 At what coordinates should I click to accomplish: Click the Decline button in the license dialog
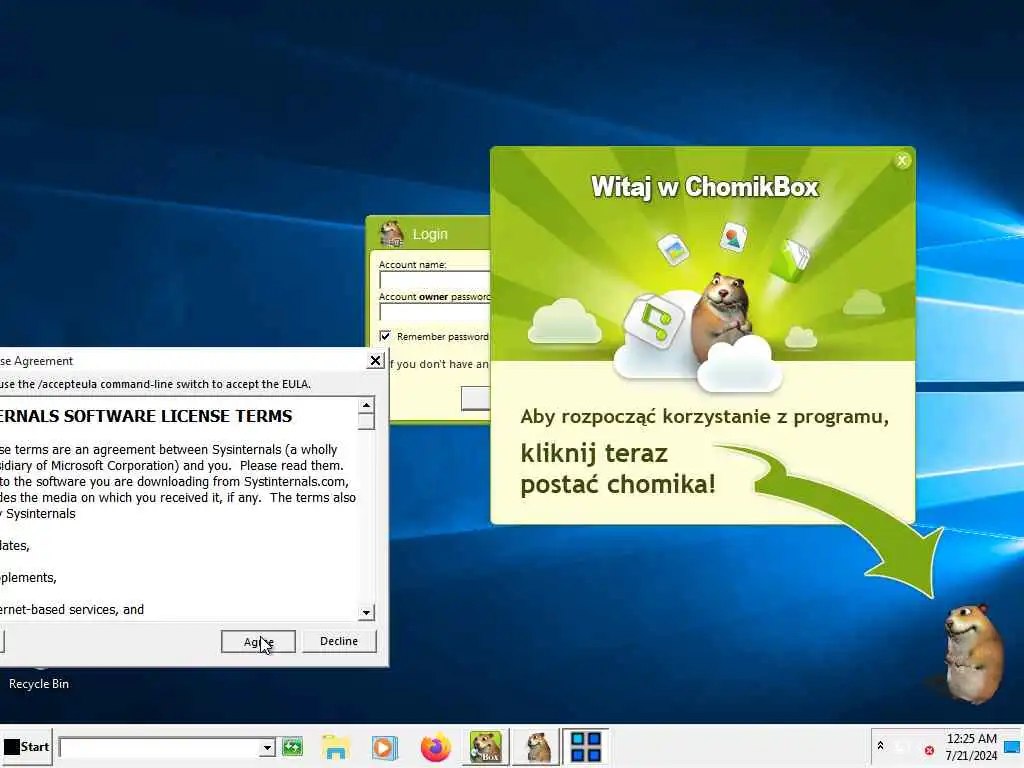point(339,641)
